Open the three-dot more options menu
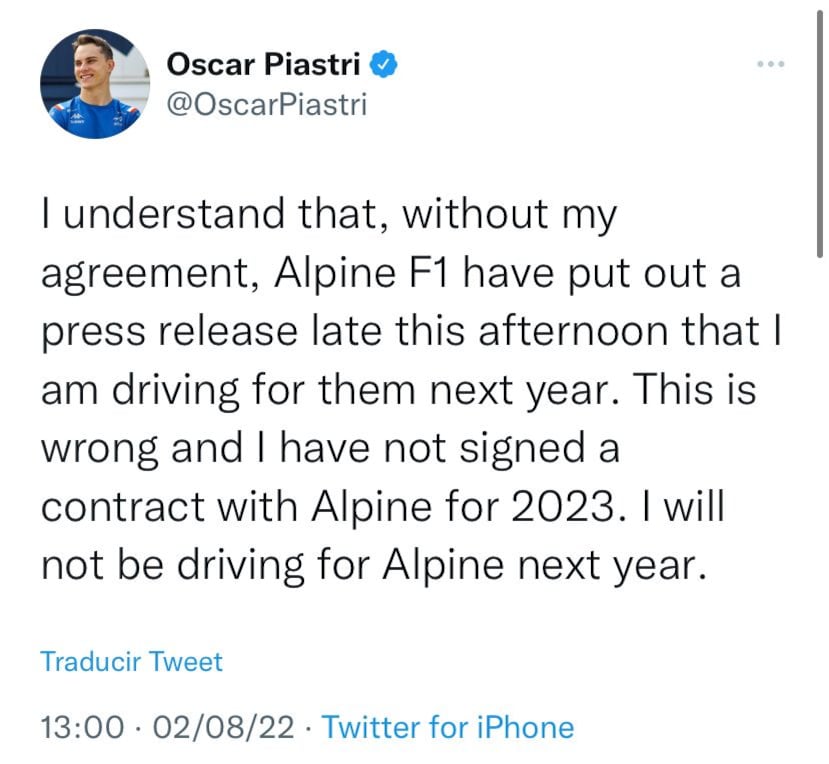Screen dimensions: 829x764 (x=770, y=64)
